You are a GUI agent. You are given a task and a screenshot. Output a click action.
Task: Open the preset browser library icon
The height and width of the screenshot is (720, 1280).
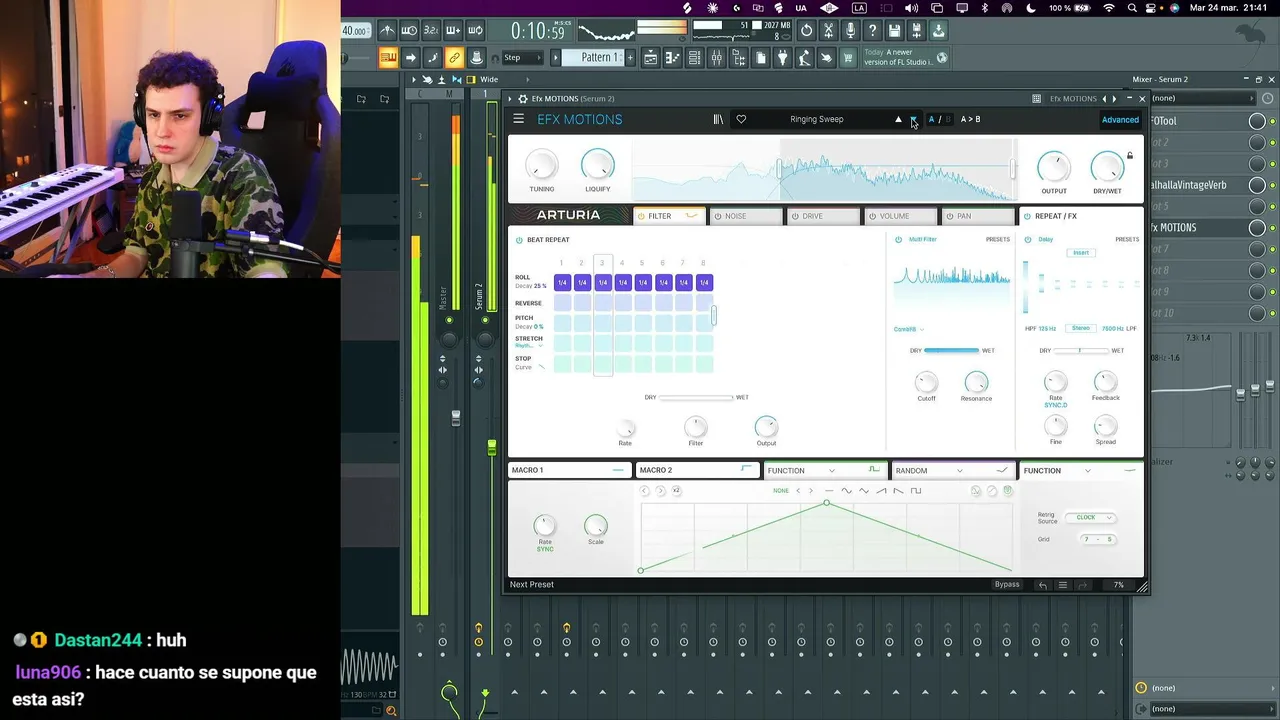(718, 119)
